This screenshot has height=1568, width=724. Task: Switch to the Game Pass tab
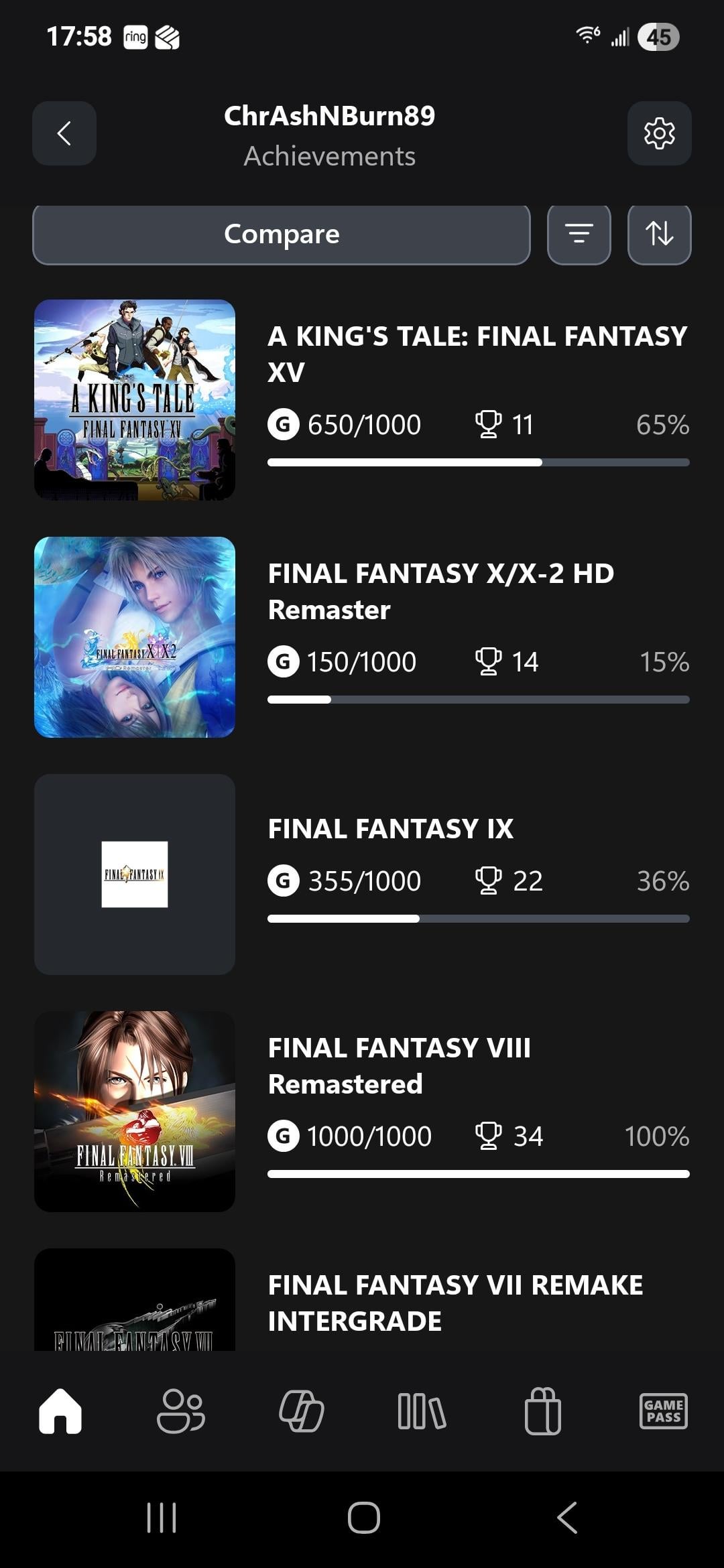pyautogui.click(x=663, y=1411)
